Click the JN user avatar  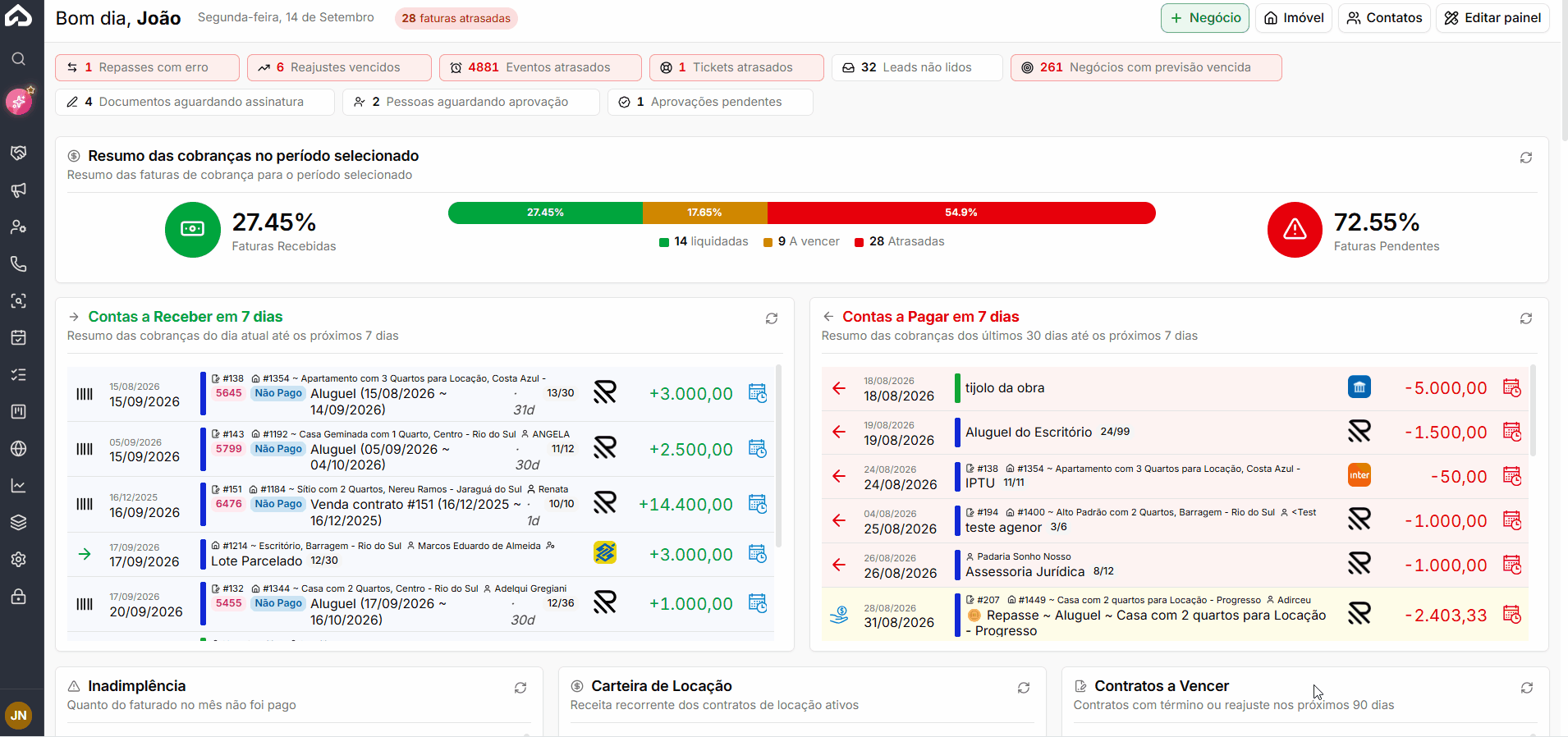(18, 715)
